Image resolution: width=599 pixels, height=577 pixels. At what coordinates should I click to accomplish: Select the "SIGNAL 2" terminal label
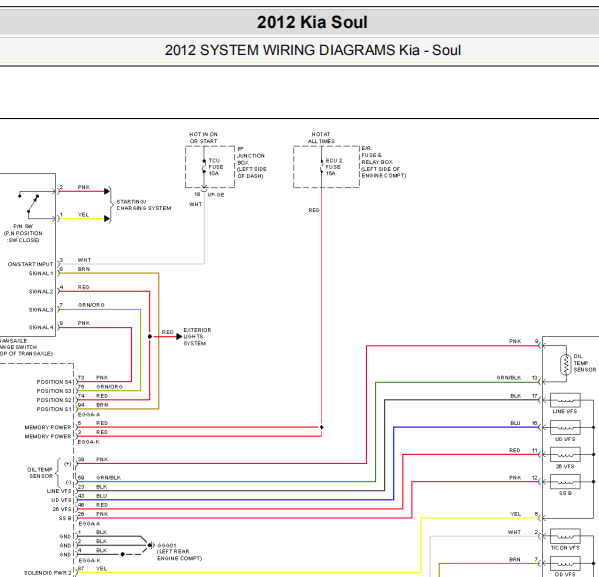[41, 292]
